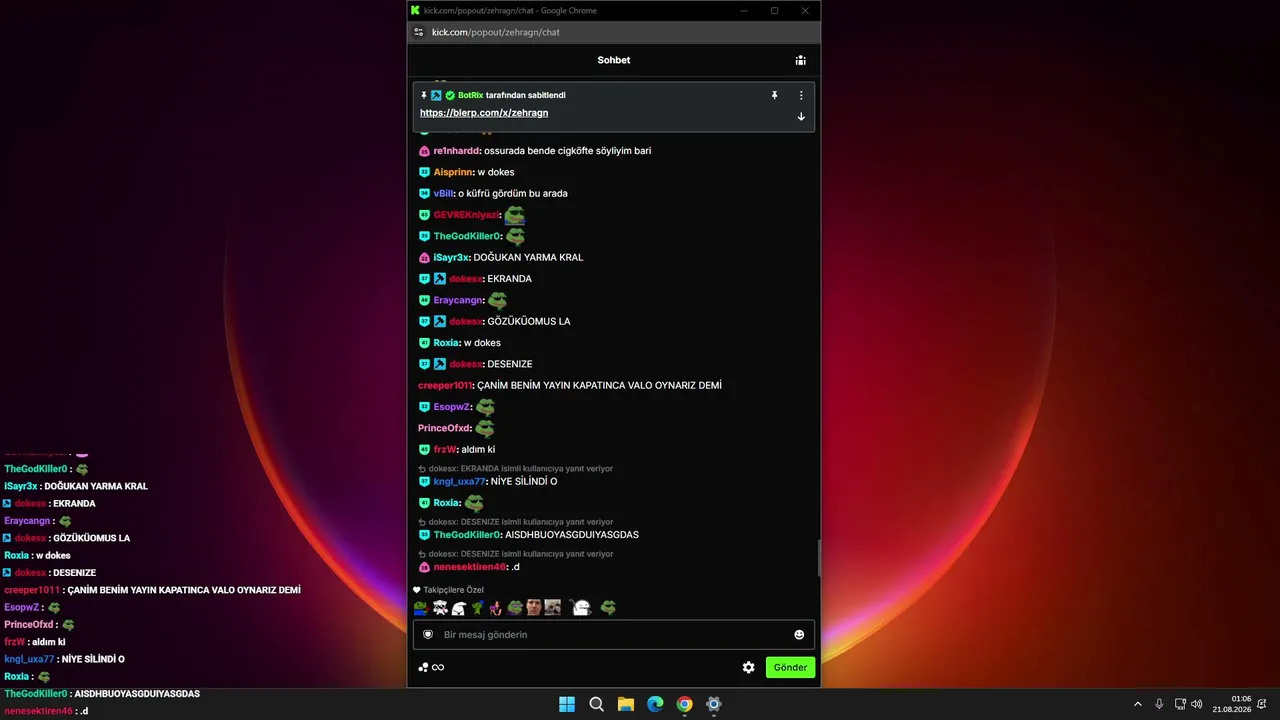Click dokesx next to 'GÖZÜKÜOMUS LA' message
Image resolution: width=1280 pixels, height=720 pixels.
466,321
